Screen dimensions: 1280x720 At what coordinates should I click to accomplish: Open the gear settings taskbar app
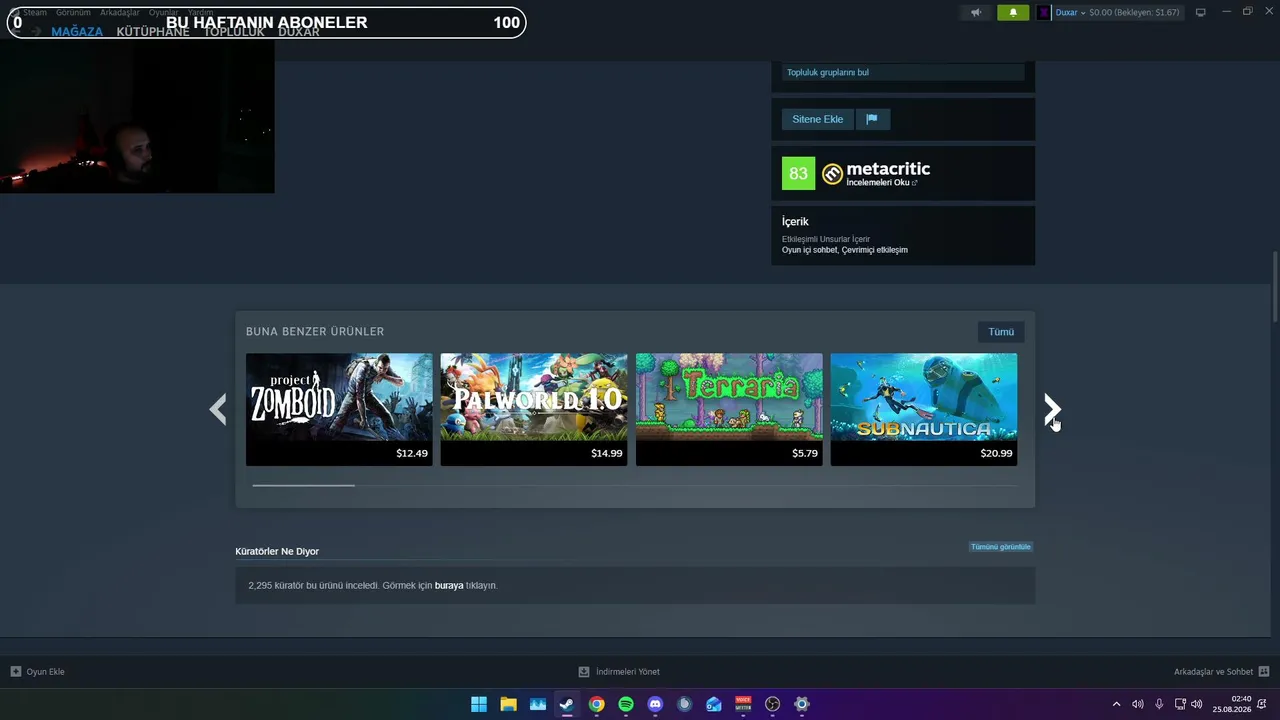coord(802,704)
